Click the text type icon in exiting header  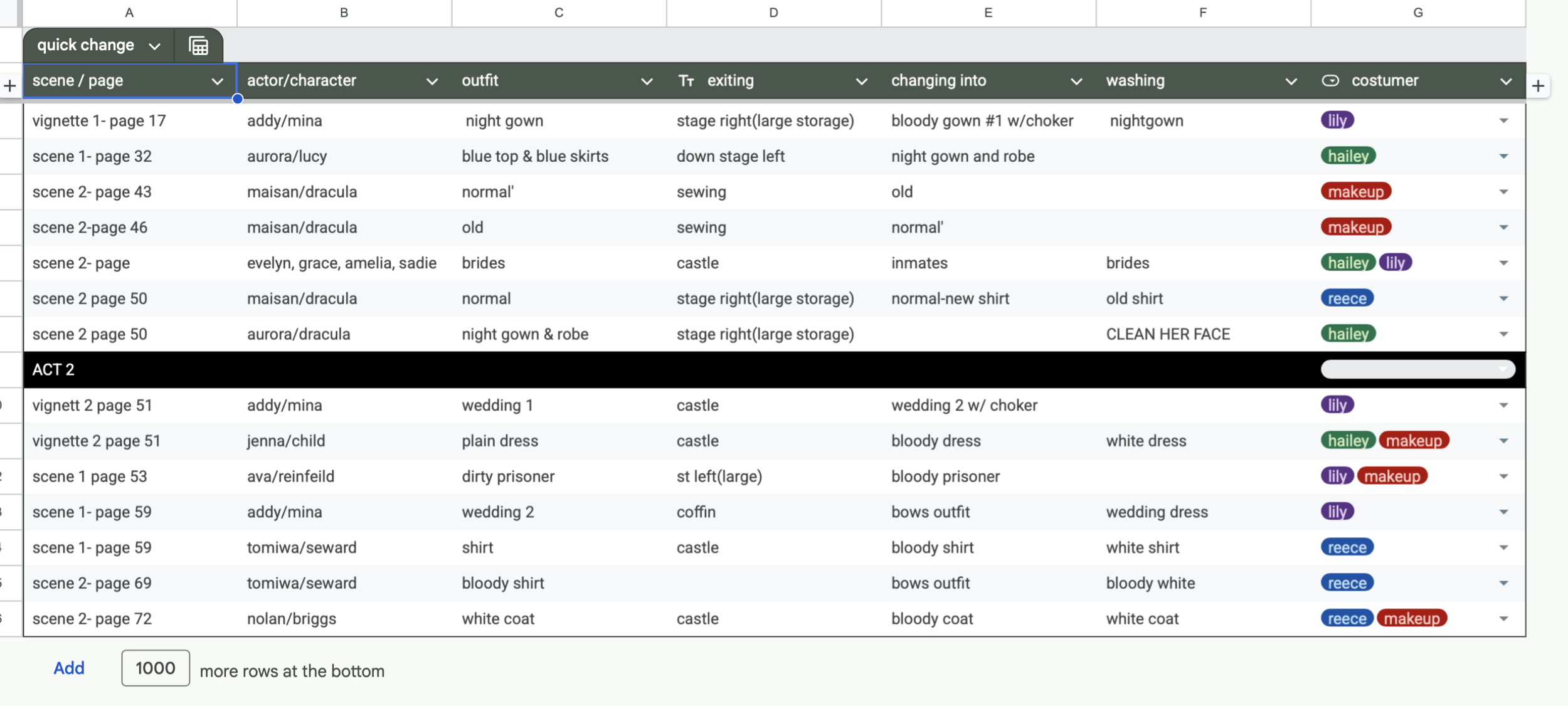tap(686, 81)
